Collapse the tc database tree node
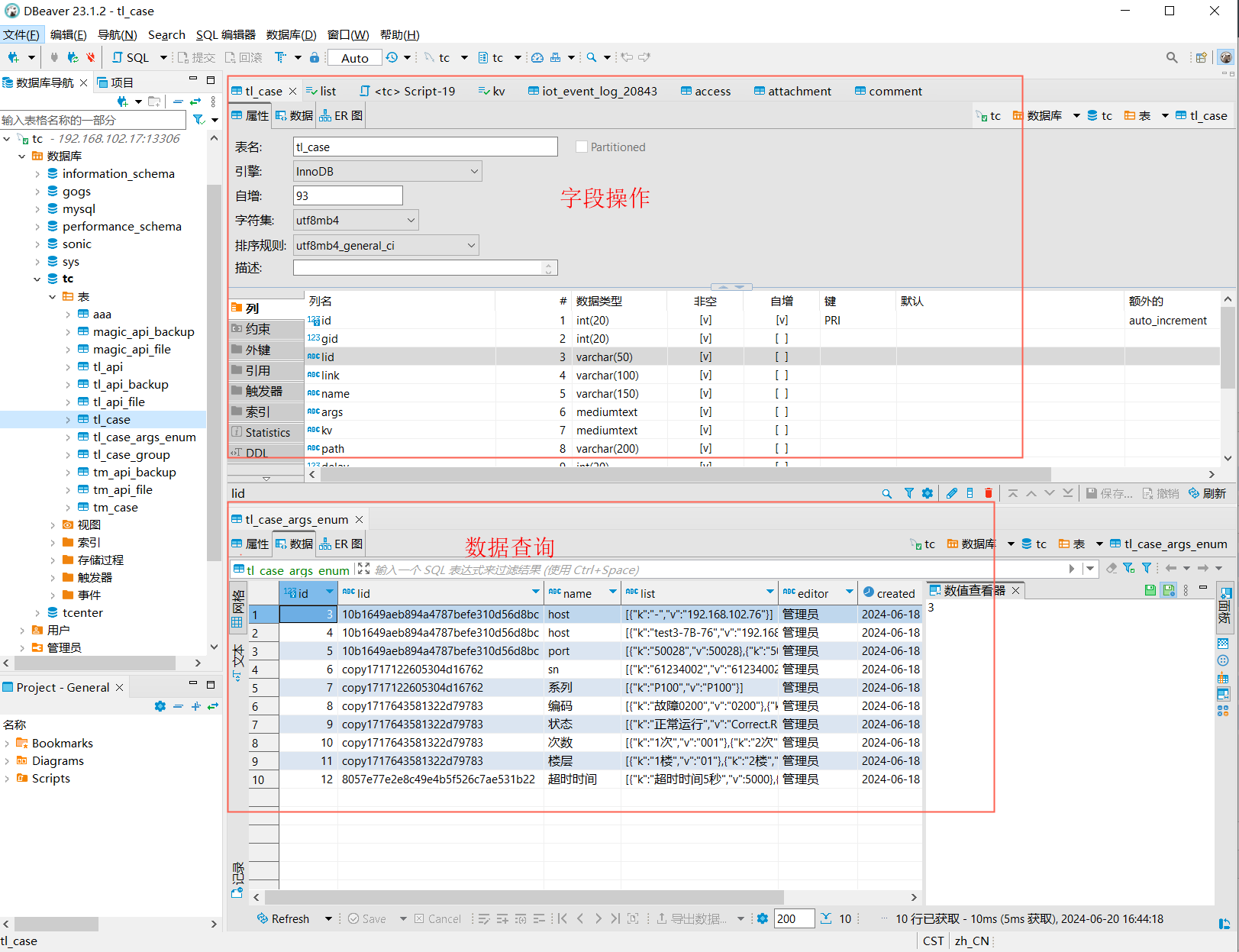 pos(37,279)
